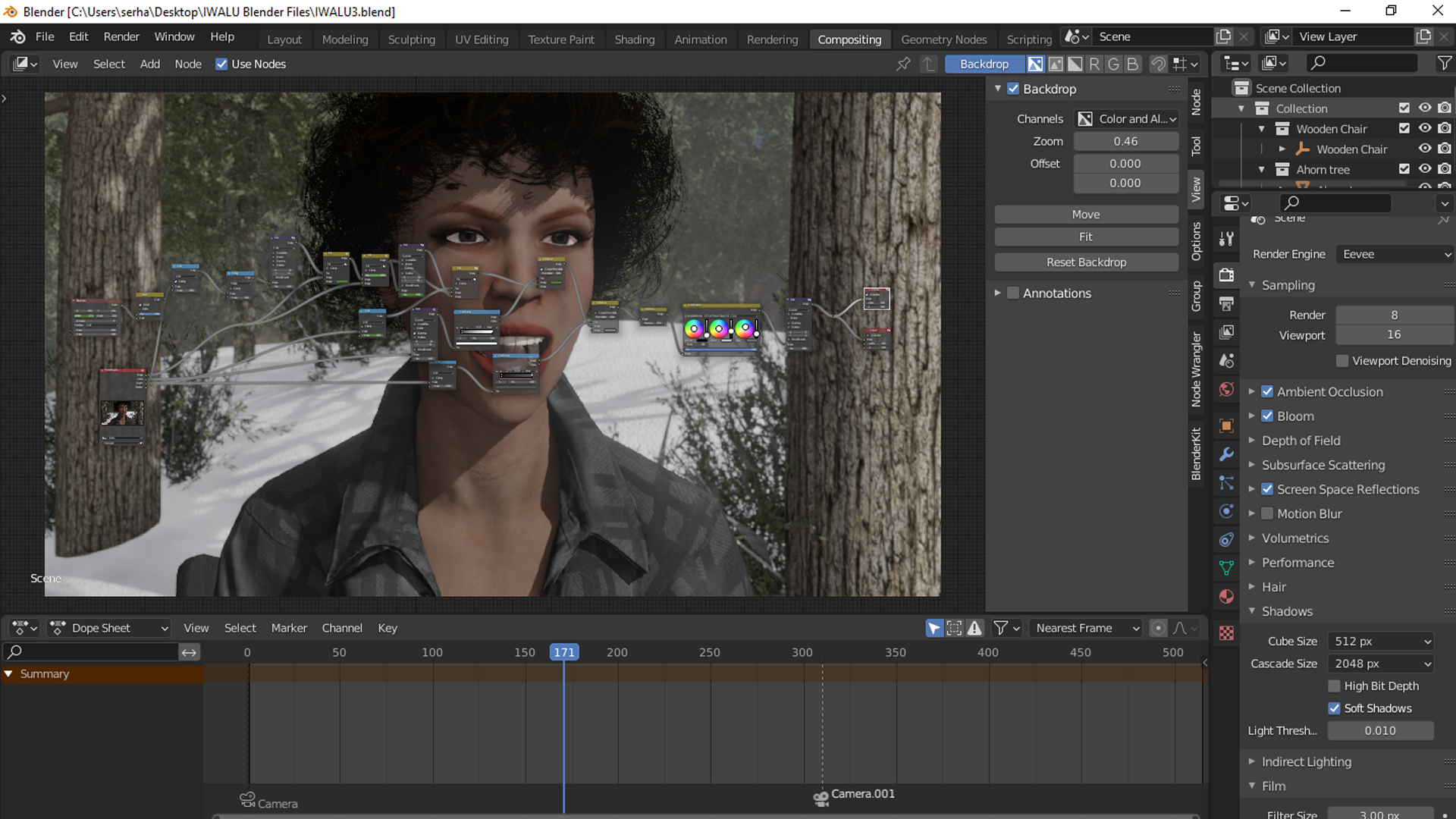
Task: Switch to the Shading workspace tab
Action: [x=634, y=39]
